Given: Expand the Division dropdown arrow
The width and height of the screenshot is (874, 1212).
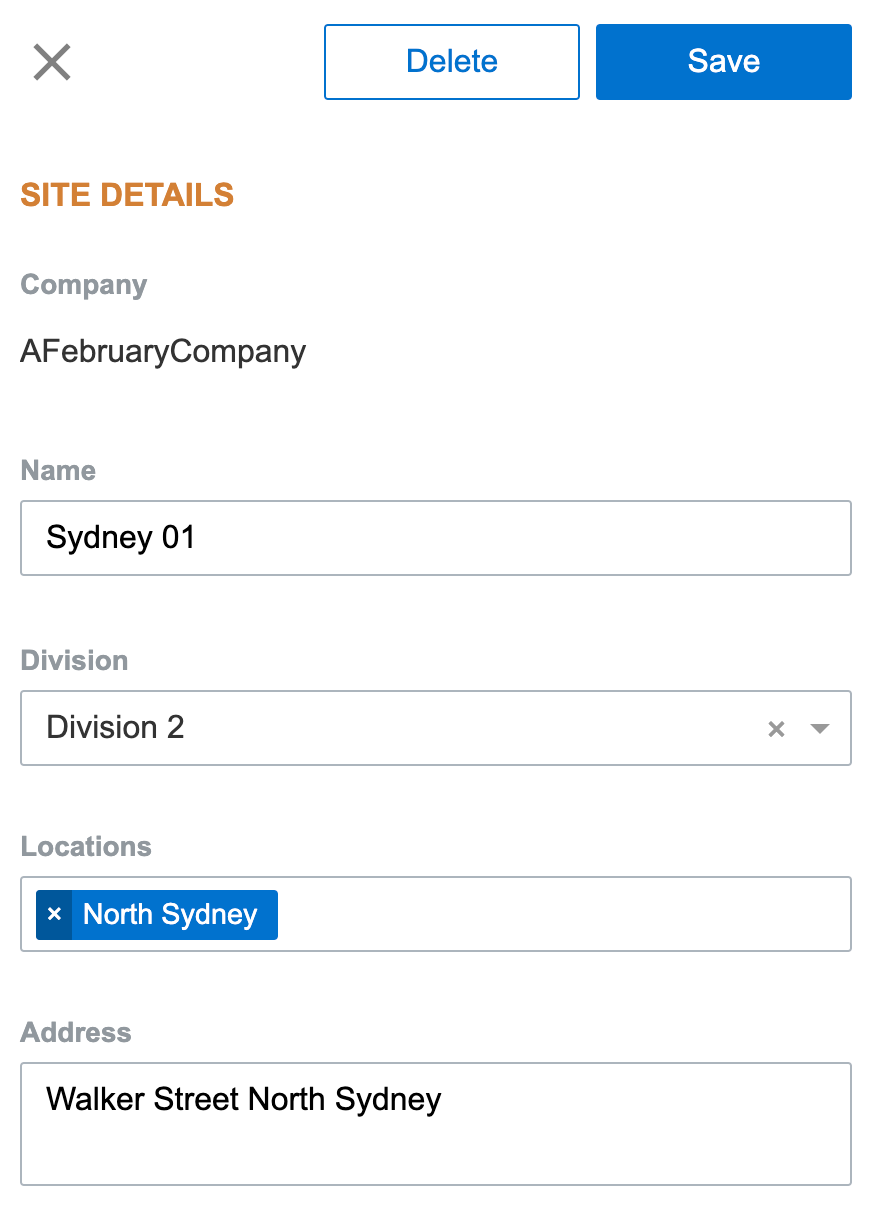Looking at the screenshot, I should point(820,729).
